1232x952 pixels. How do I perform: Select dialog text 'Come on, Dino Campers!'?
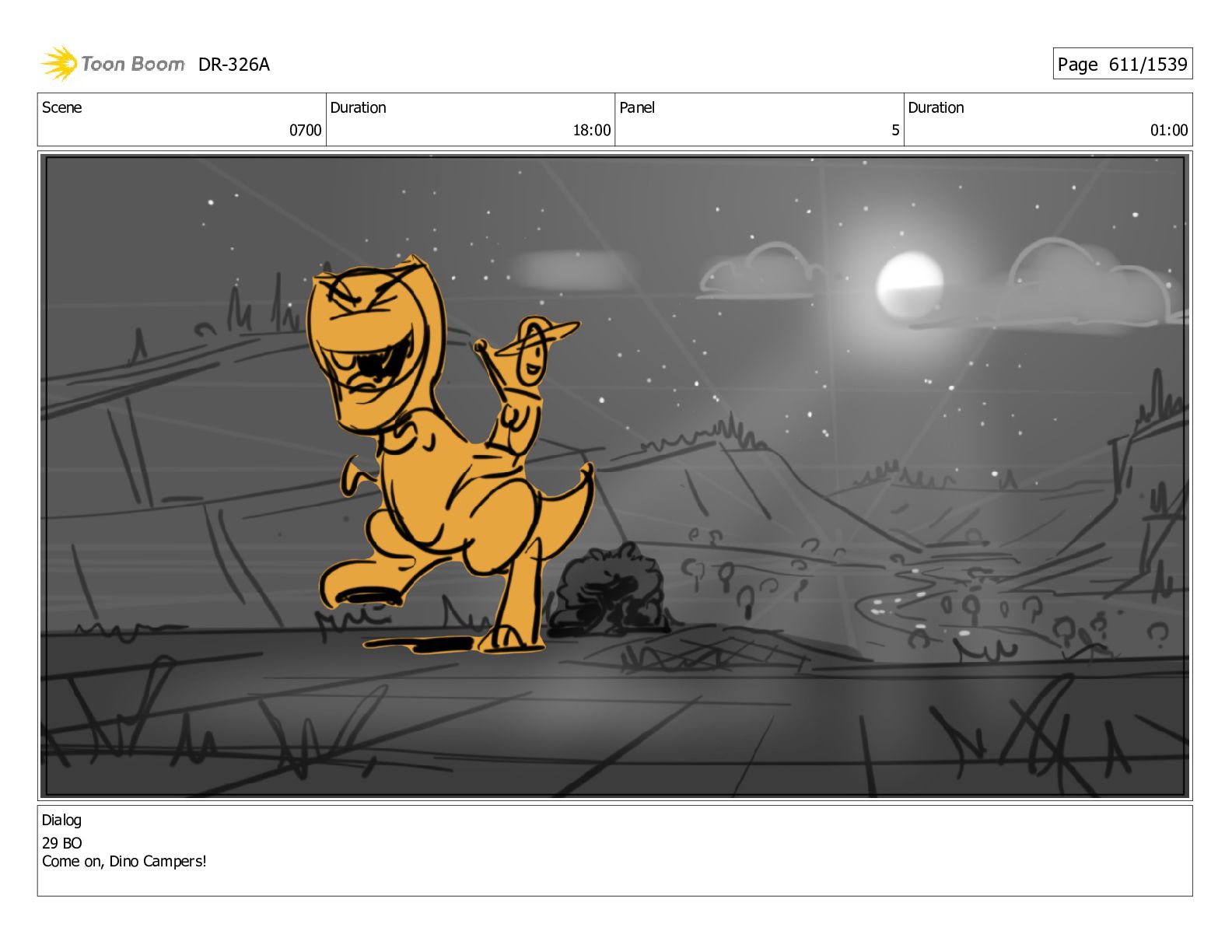click(x=124, y=861)
